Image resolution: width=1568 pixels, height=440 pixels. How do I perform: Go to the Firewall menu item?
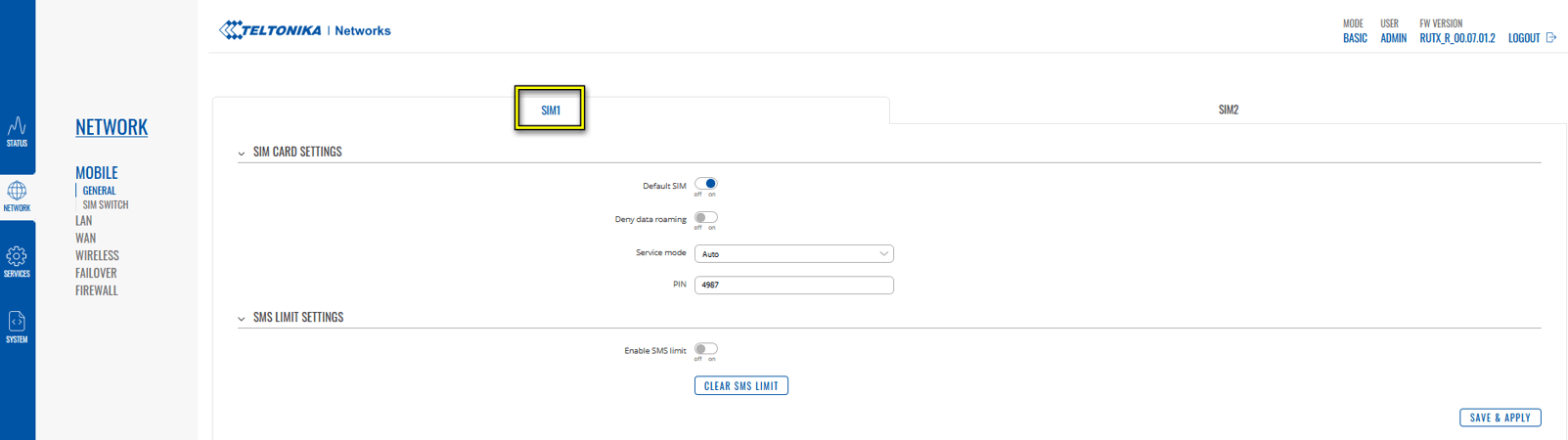point(96,290)
